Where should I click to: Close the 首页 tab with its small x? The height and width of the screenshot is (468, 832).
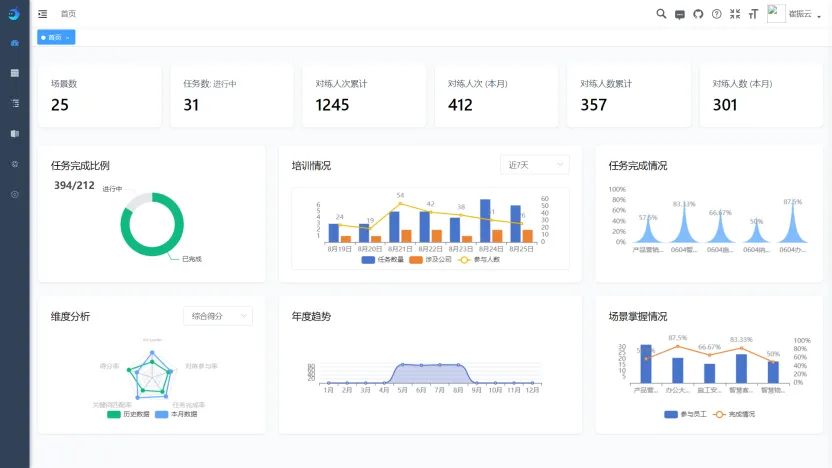point(67,38)
